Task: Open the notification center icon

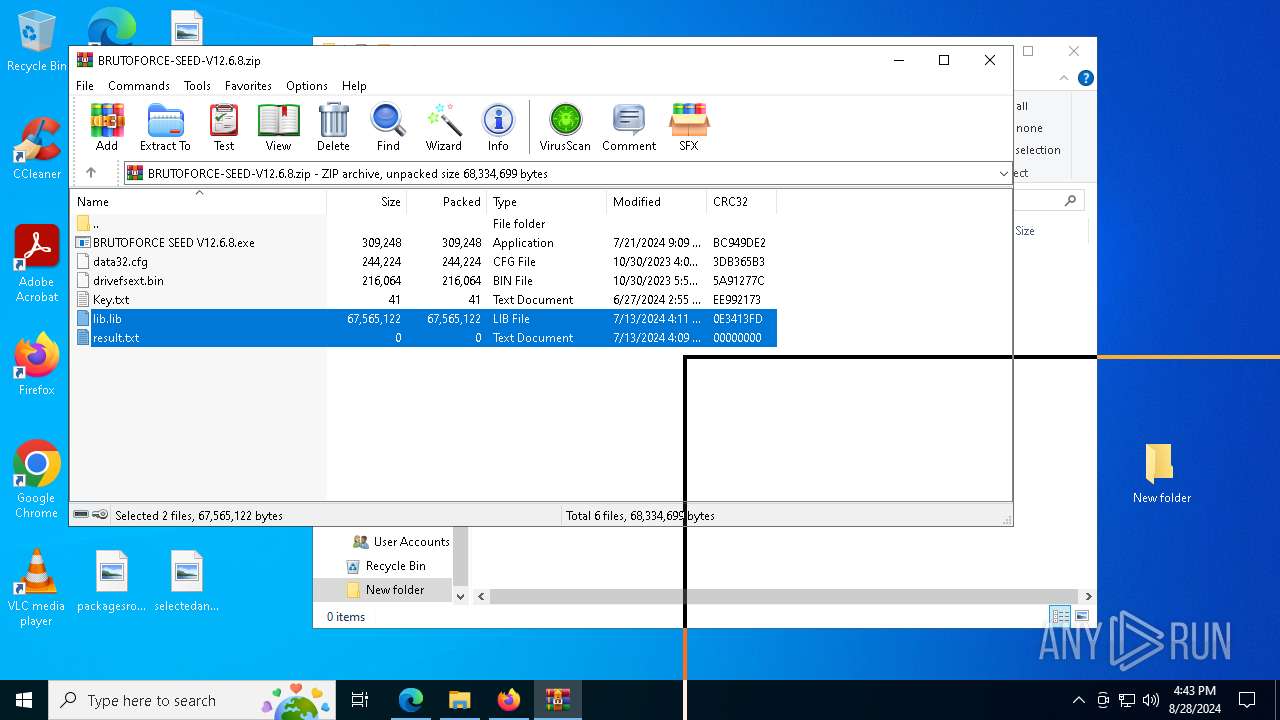Action: (1247, 700)
